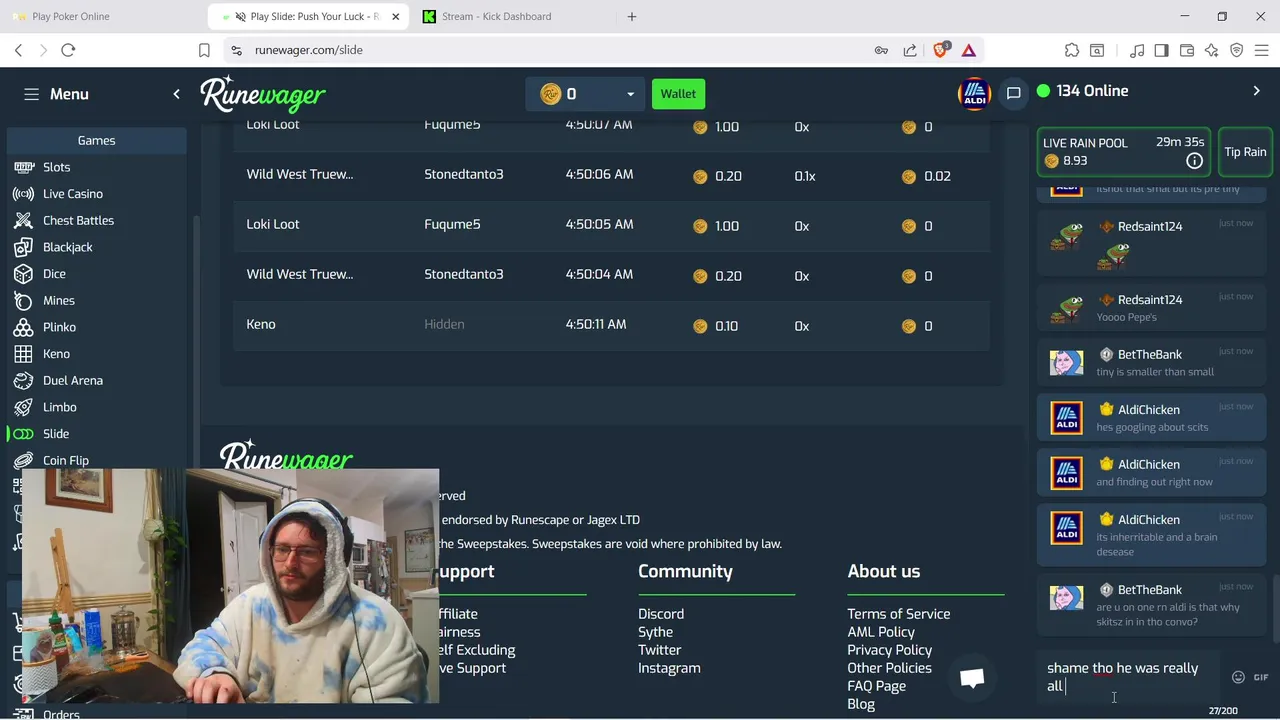Open the Sythe community link
Image resolution: width=1280 pixels, height=720 pixels.
click(655, 632)
